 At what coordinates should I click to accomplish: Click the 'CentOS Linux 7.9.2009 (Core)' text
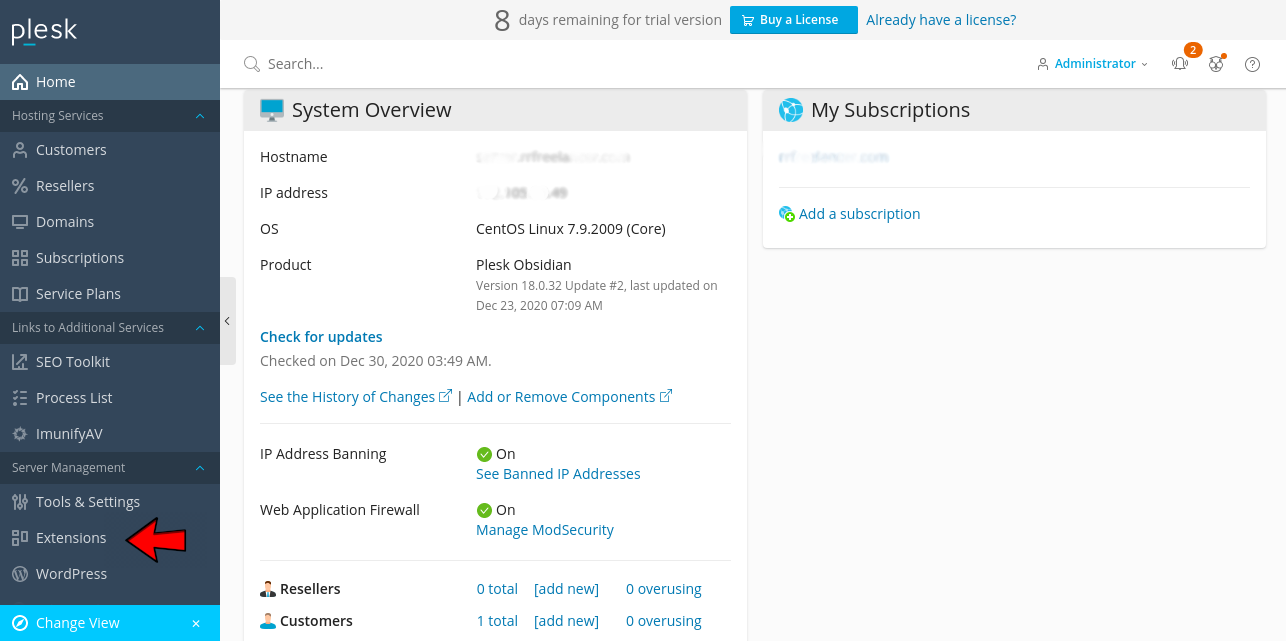coord(571,229)
